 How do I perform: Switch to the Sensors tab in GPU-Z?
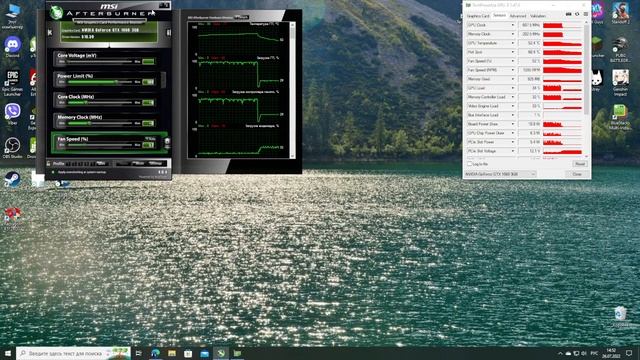click(499, 16)
